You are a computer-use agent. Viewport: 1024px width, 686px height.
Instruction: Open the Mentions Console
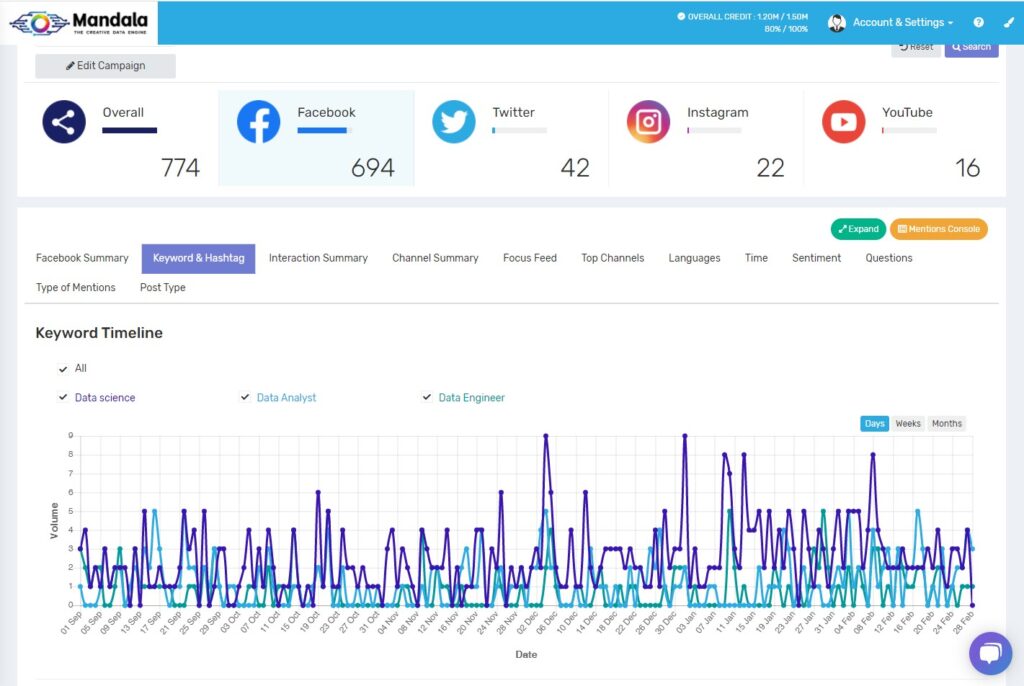(x=938, y=229)
